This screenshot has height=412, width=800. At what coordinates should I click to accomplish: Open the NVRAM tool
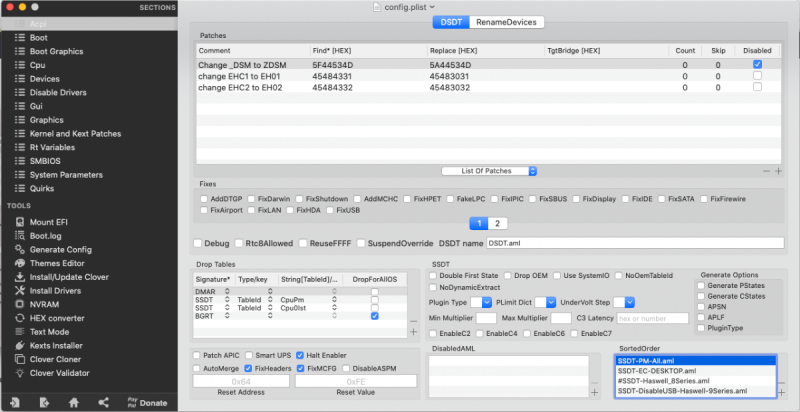(x=46, y=304)
